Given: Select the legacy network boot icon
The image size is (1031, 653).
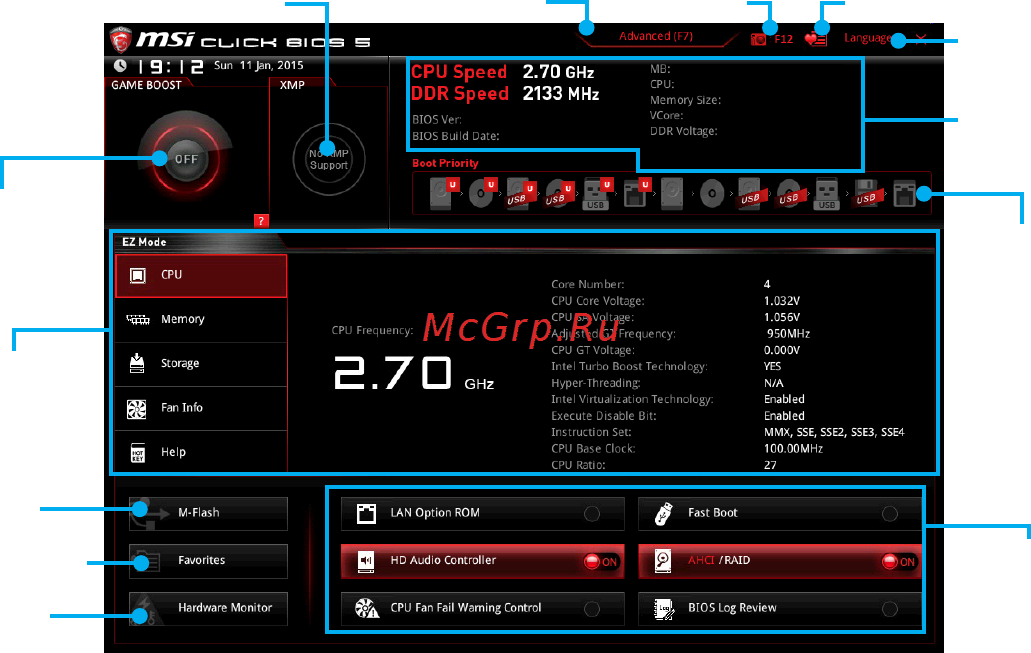Looking at the screenshot, I should 904,194.
